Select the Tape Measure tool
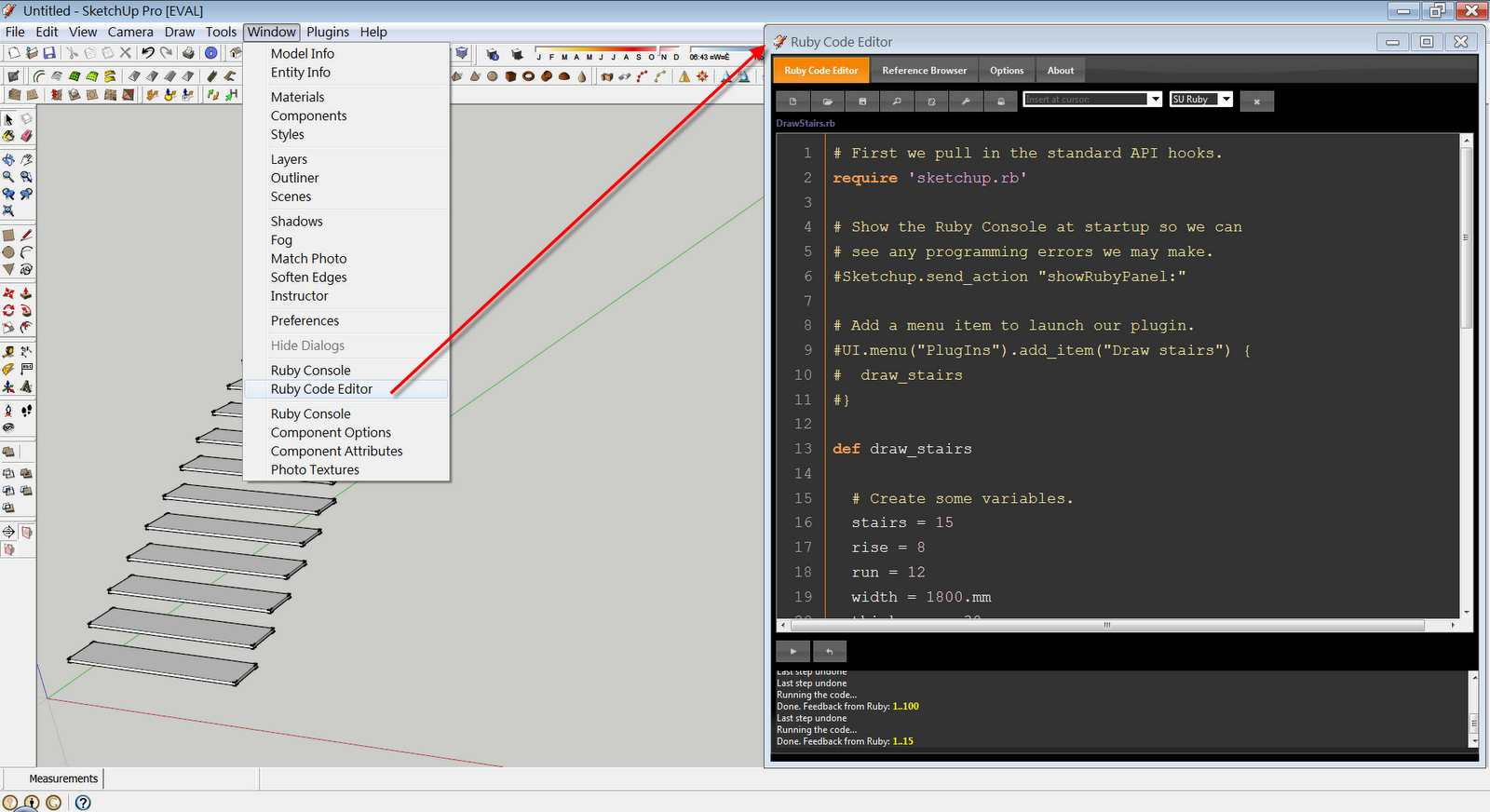The height and width of the screenshot is (812, 1490). [8, 352]
